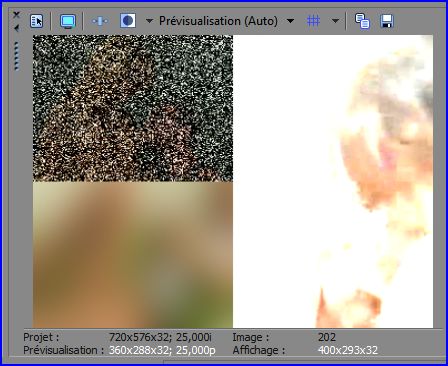The width and height of the screenshot is (448, 366).
Task: Save snapshot to file icon
Action: (x=387, y=21)
